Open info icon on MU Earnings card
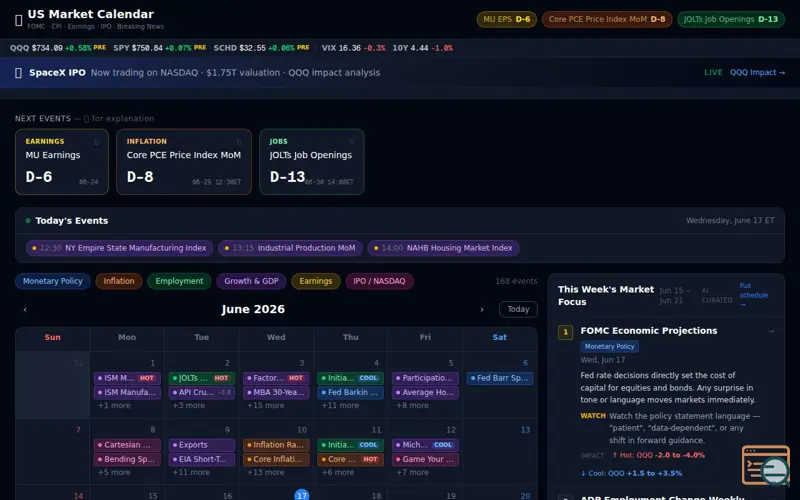 coord(96,142)
